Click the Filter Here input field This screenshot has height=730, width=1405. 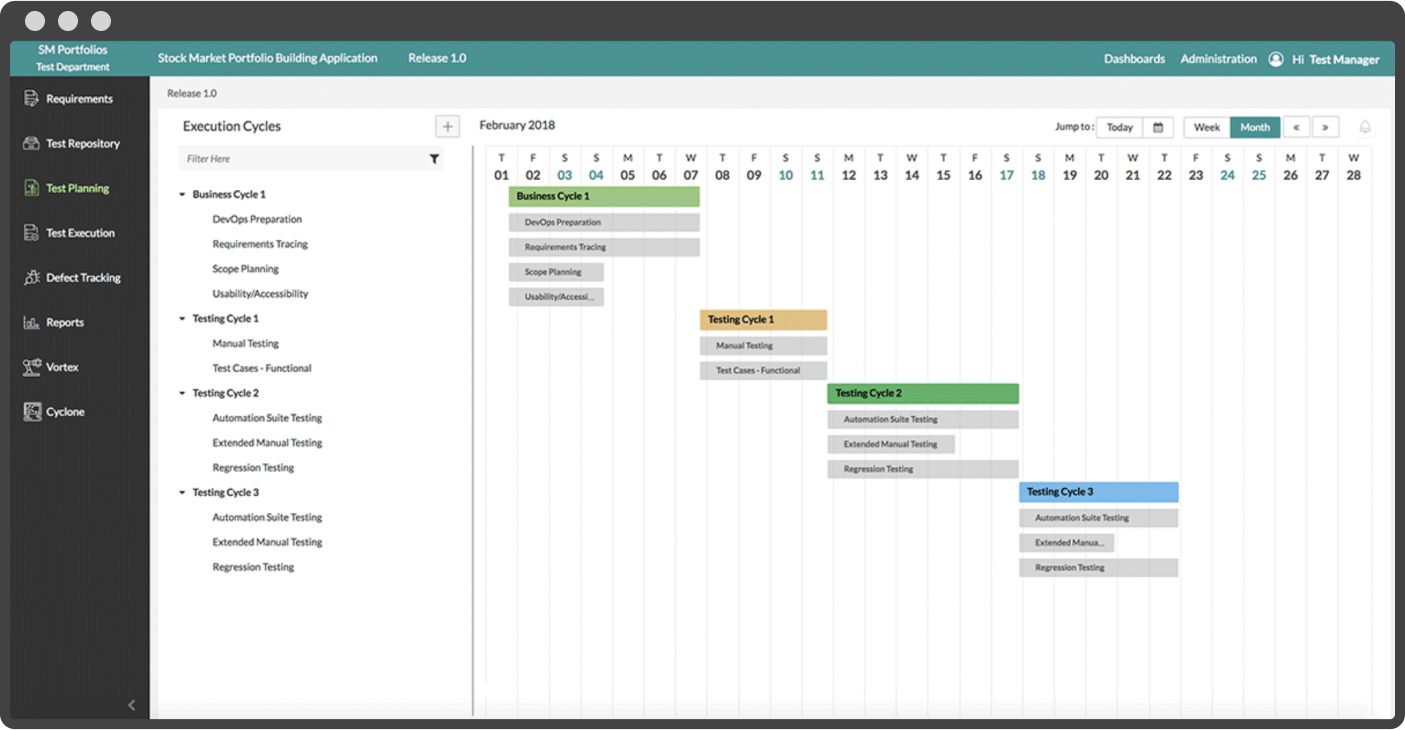click(x=300, y=159)
